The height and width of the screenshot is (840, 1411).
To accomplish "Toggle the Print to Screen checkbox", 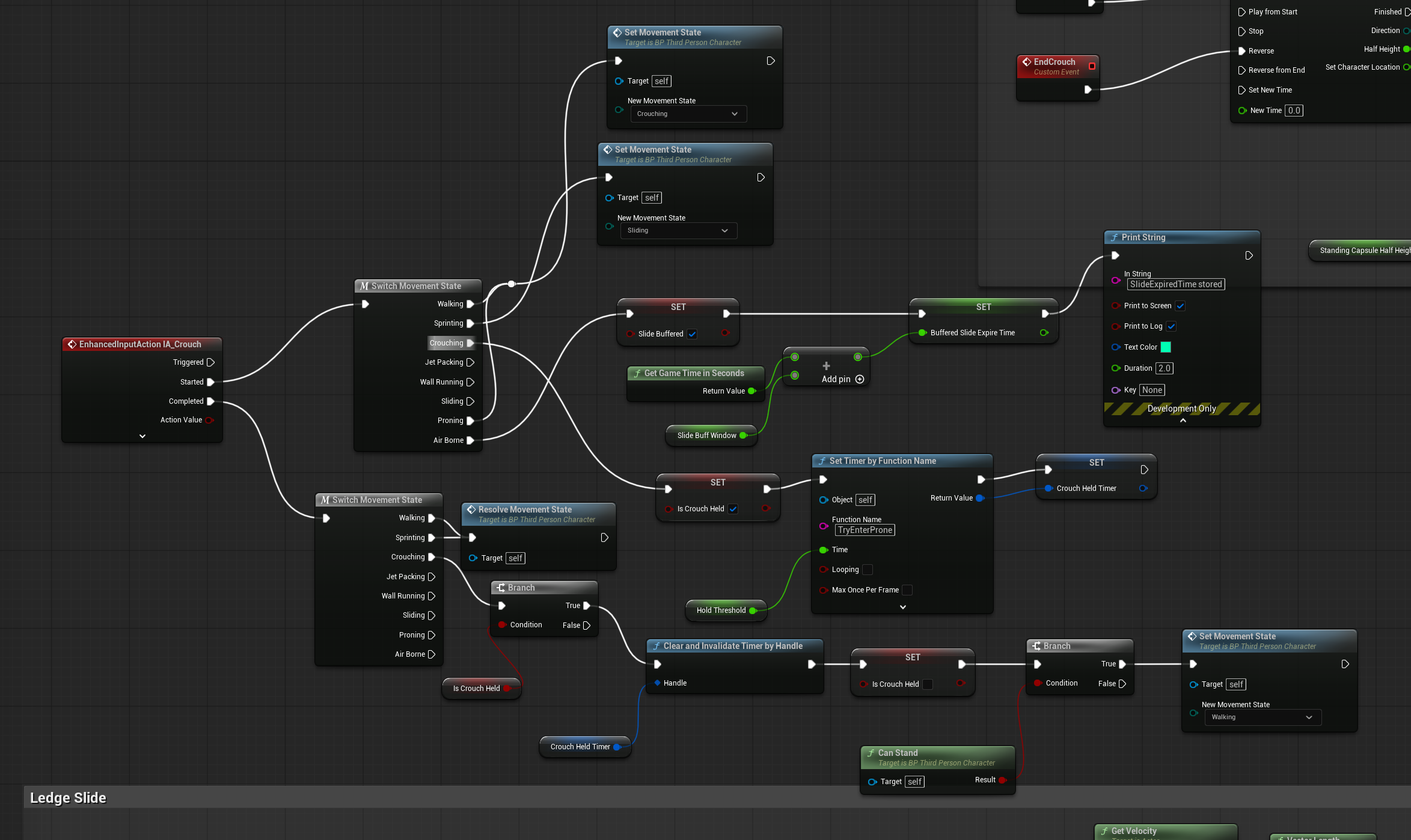I will pos(1180,306).
